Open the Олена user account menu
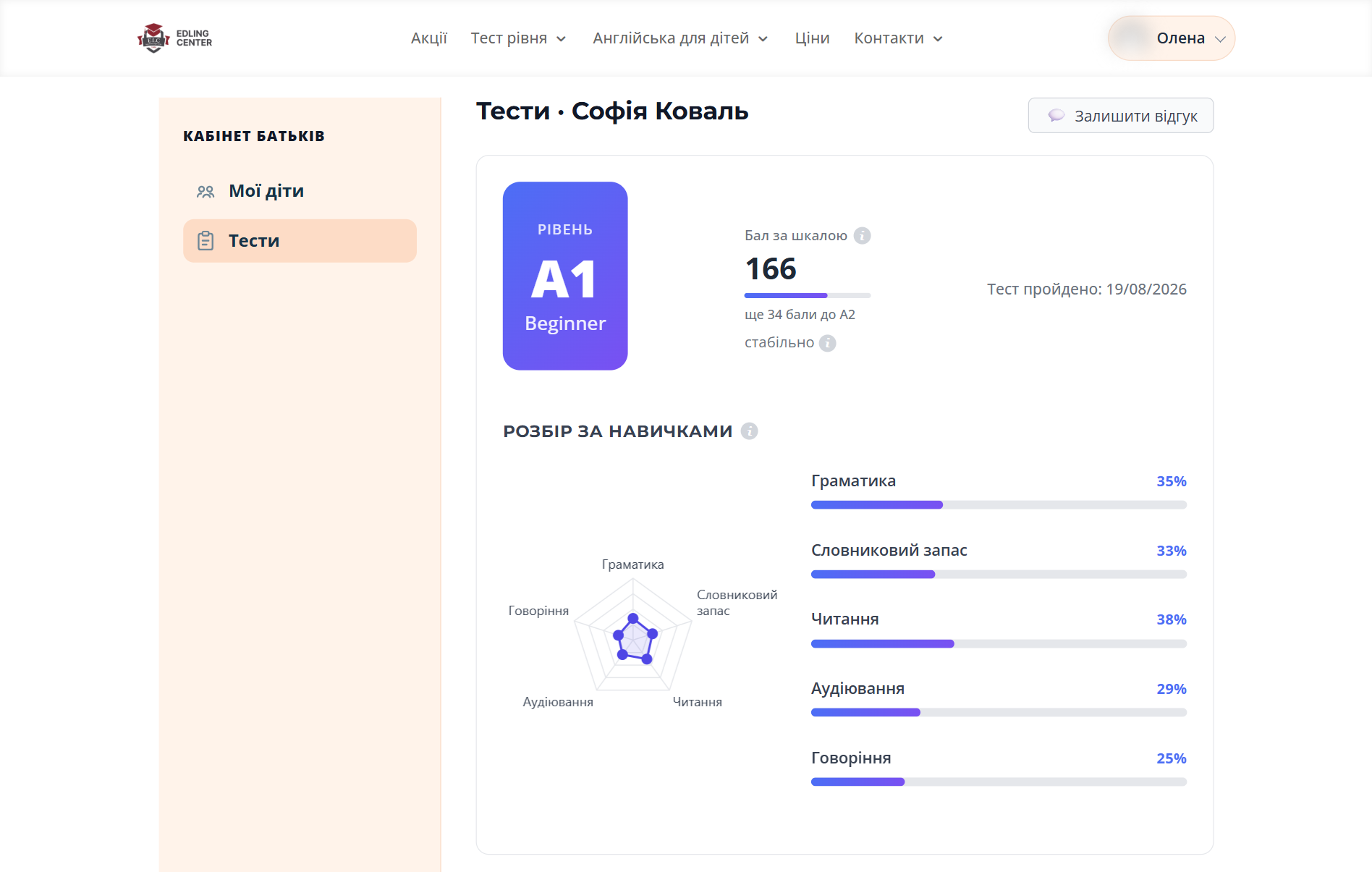Viewport: 1372px width, 872px height. 1171,38
